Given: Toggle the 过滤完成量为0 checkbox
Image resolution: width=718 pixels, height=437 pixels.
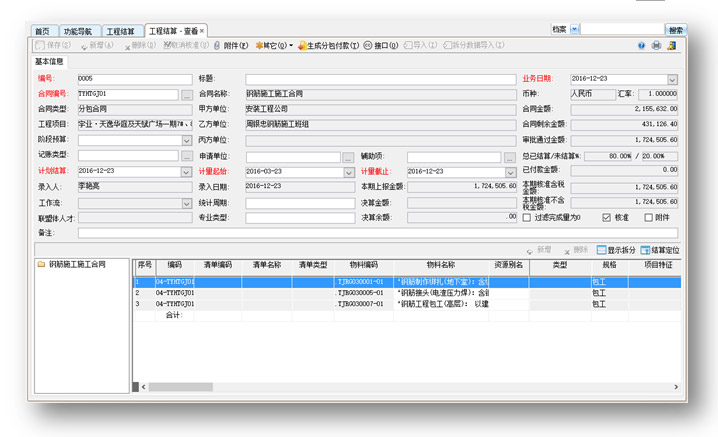Looking at the screenshot, I should (x=527, y=218).
